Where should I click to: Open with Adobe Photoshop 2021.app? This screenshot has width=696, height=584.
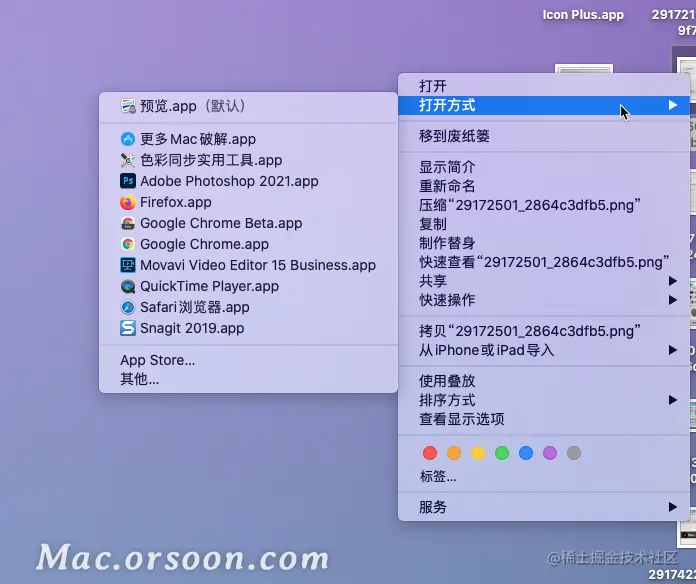point(248,181)
